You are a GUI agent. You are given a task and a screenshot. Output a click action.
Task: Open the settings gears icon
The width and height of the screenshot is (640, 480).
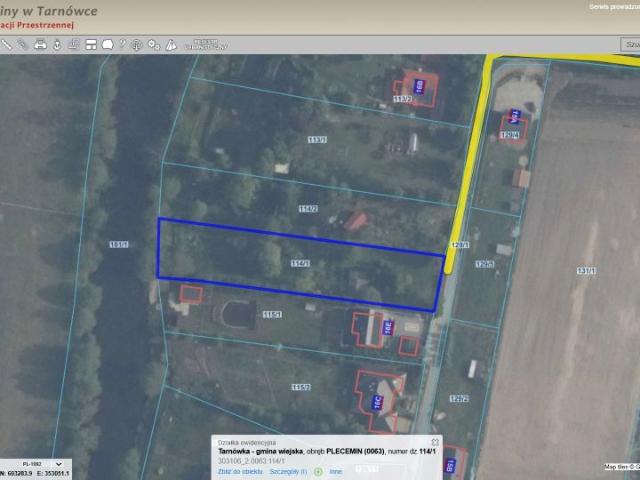click(154, 45)
